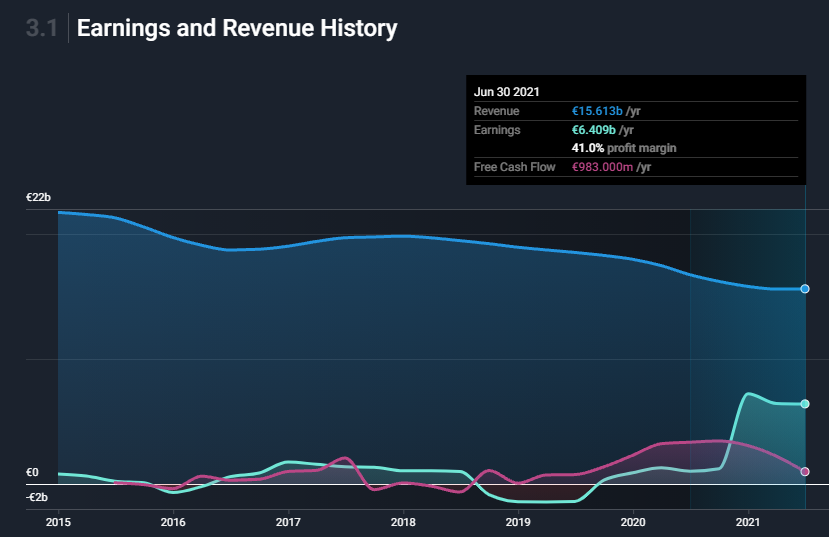Screen dimensions: 829x537
Task: Click the teal Earnings endpoint marker
Action: tap(805, 404)
